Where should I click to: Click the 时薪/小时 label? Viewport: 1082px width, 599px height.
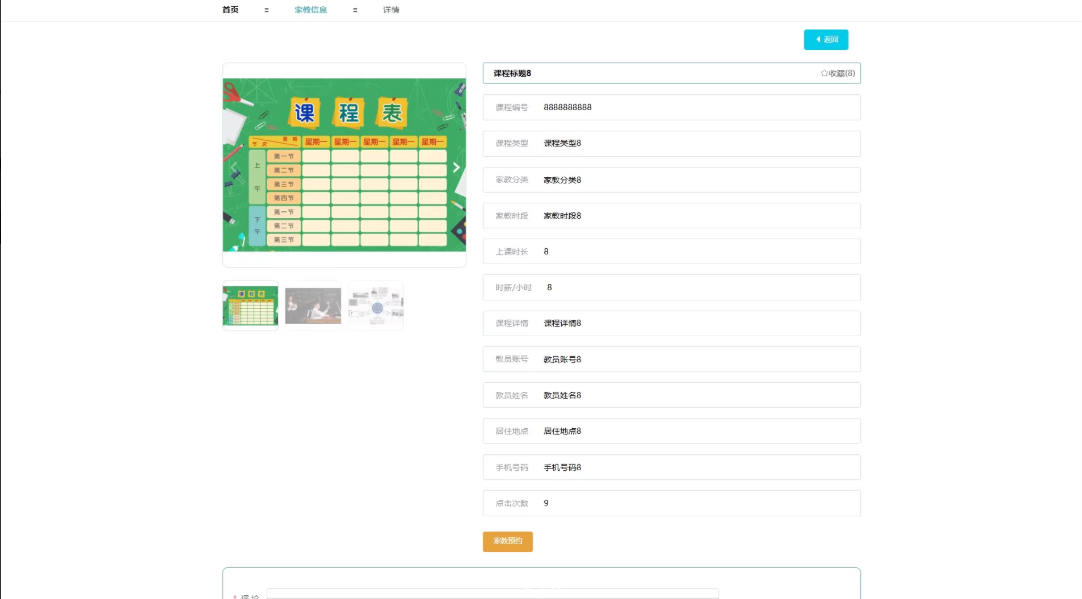coord(513,288)
